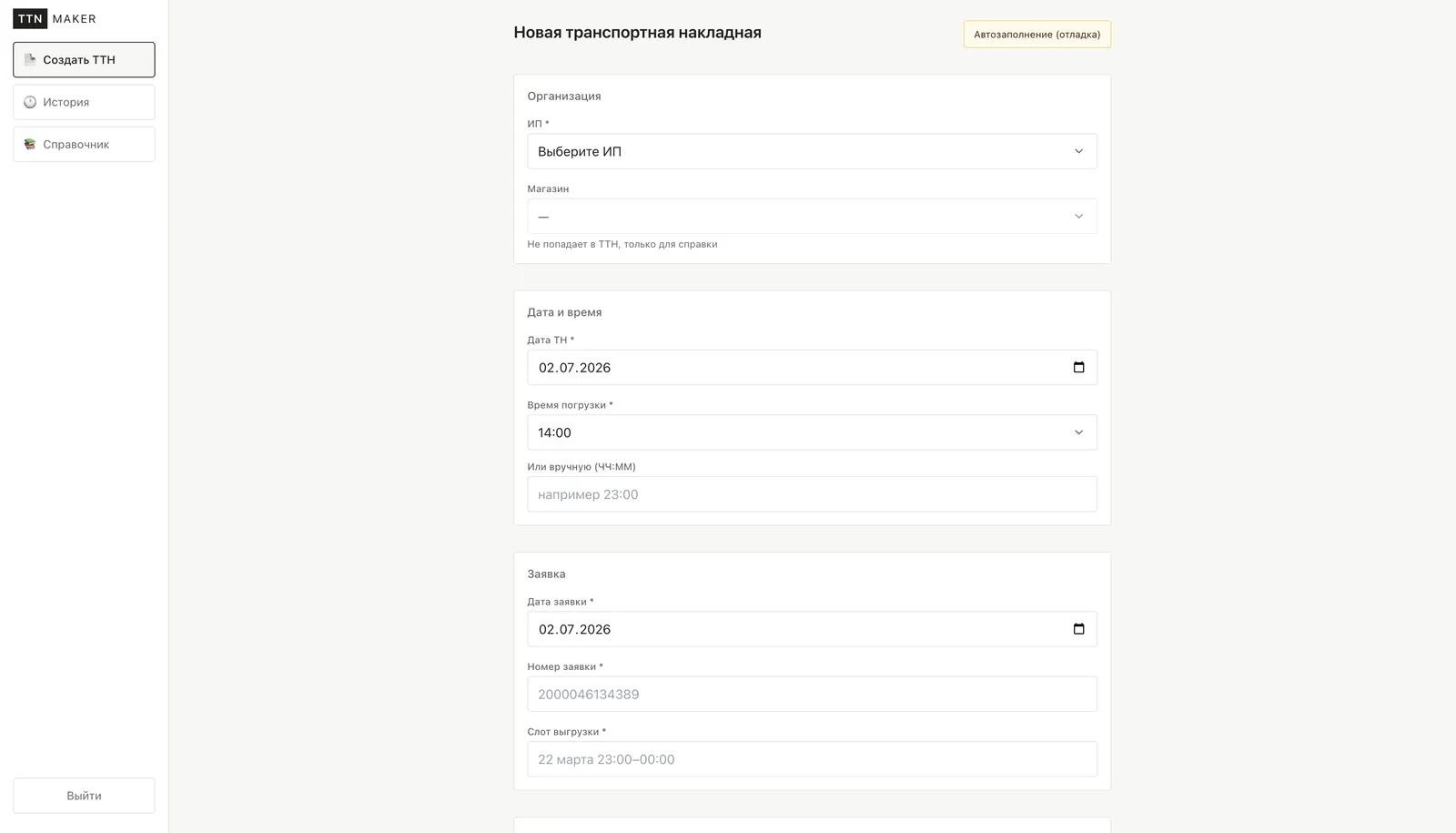Click the Слот выгрузки input field
This screenshot has height=833, width=1456.
click(812, 759)
